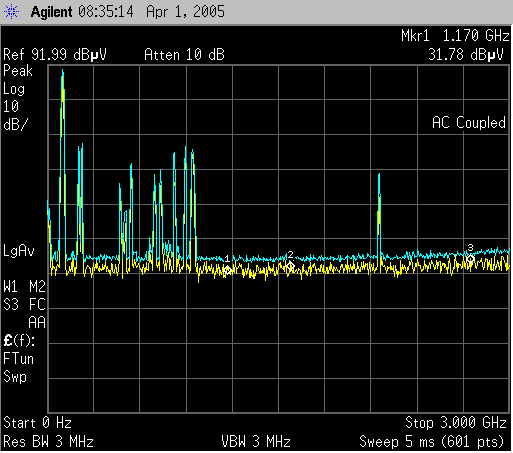Select marker 2 diamond on trace
Image resolution: width=513 pixels, height=453 pixels.
[x=290, y=266]
